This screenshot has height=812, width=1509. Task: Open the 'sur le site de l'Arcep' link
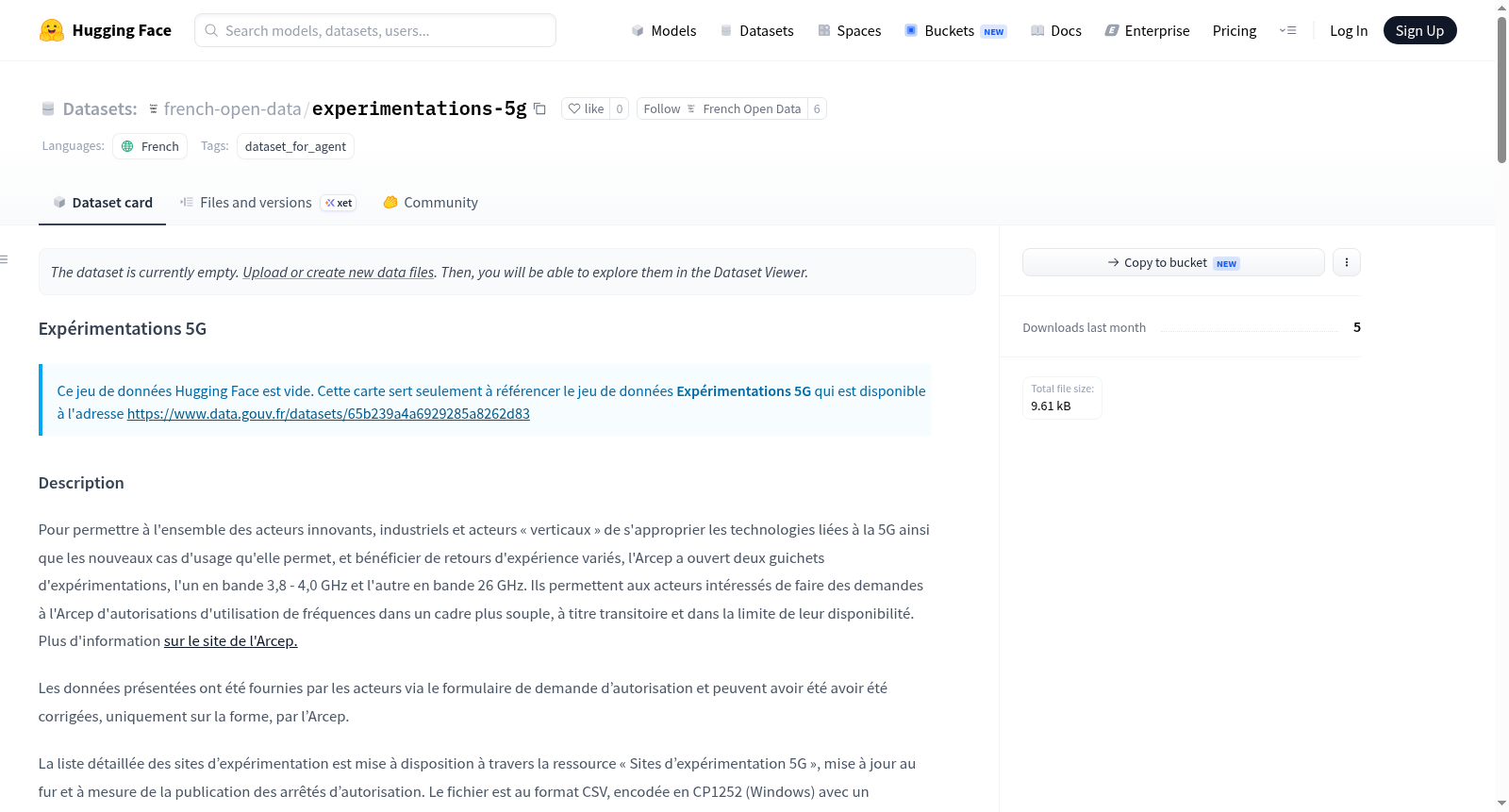pos(230,641)
